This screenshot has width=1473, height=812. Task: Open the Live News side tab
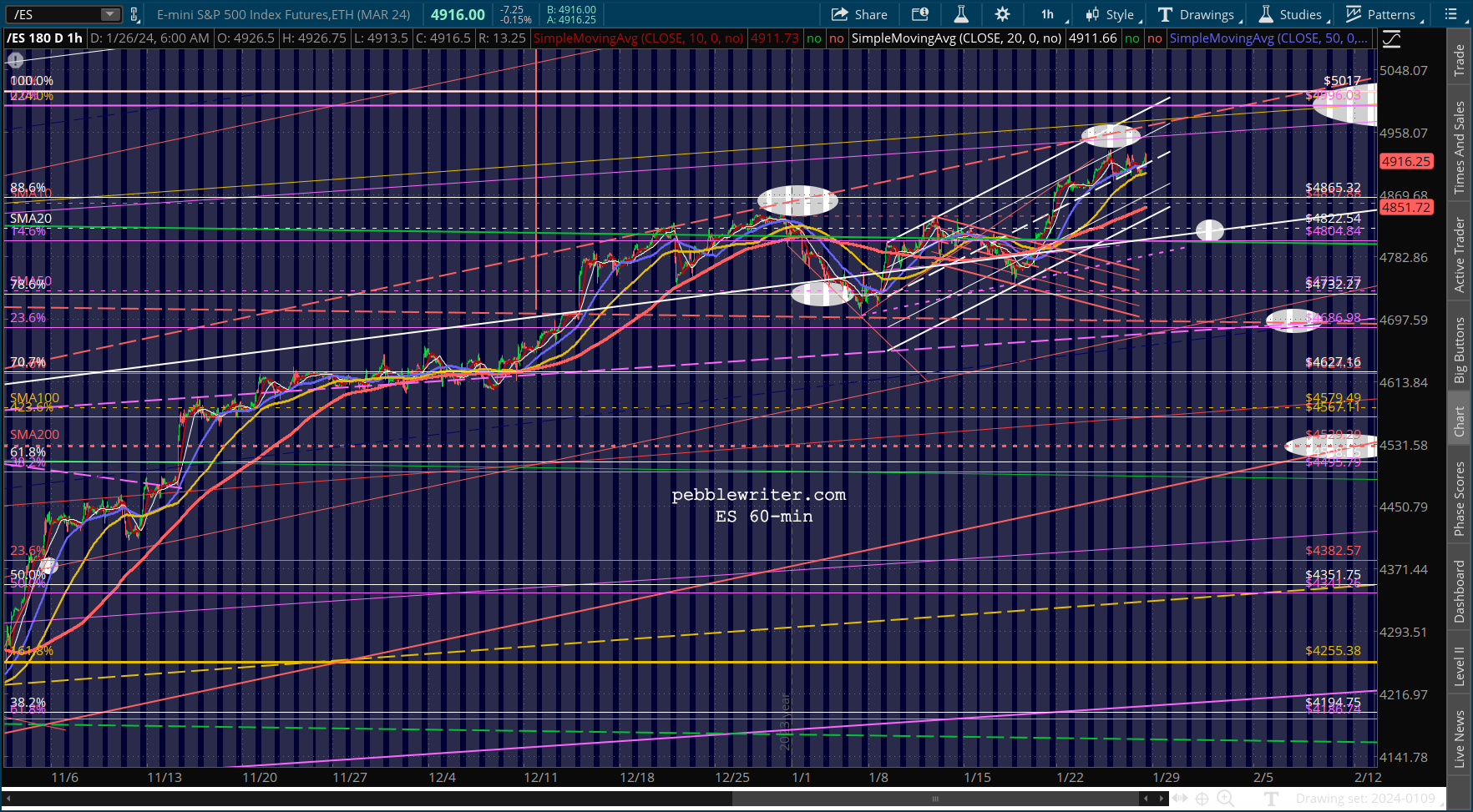tap(1460, 739)
